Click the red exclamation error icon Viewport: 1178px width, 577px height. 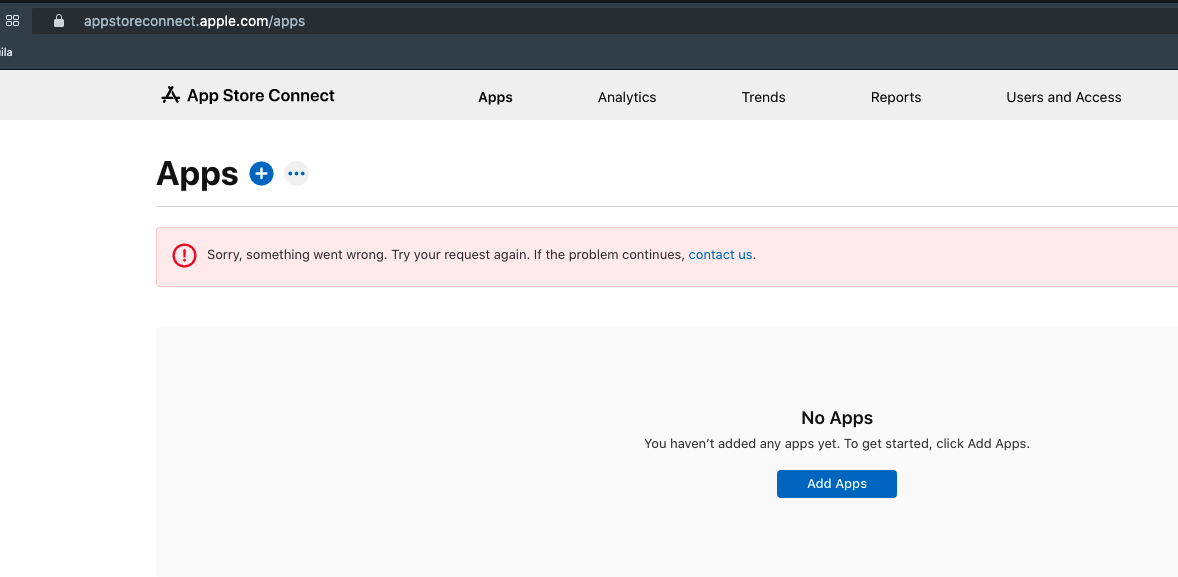point(184,255)
